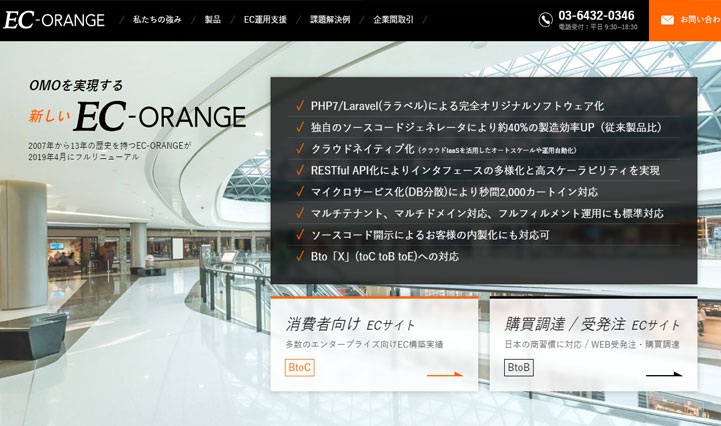
Task: Open the 消費者向け ECサイト card
Action: pyautogui.click(x=374, y=344)
